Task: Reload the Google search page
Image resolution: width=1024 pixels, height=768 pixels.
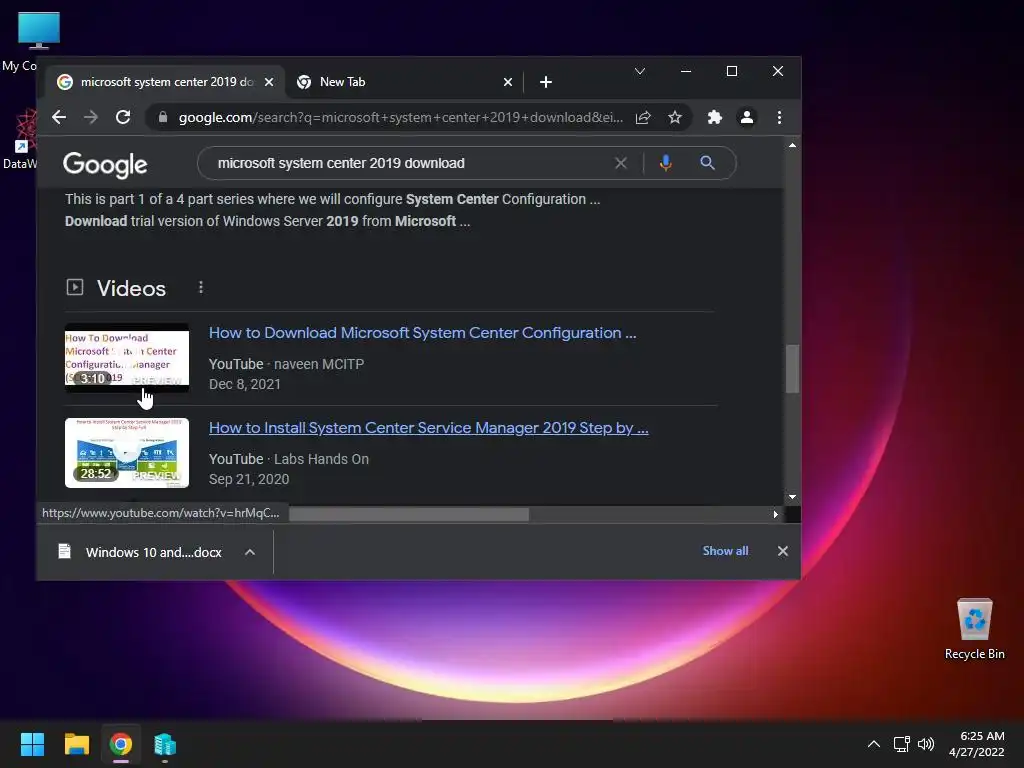Action: point(123,118)
